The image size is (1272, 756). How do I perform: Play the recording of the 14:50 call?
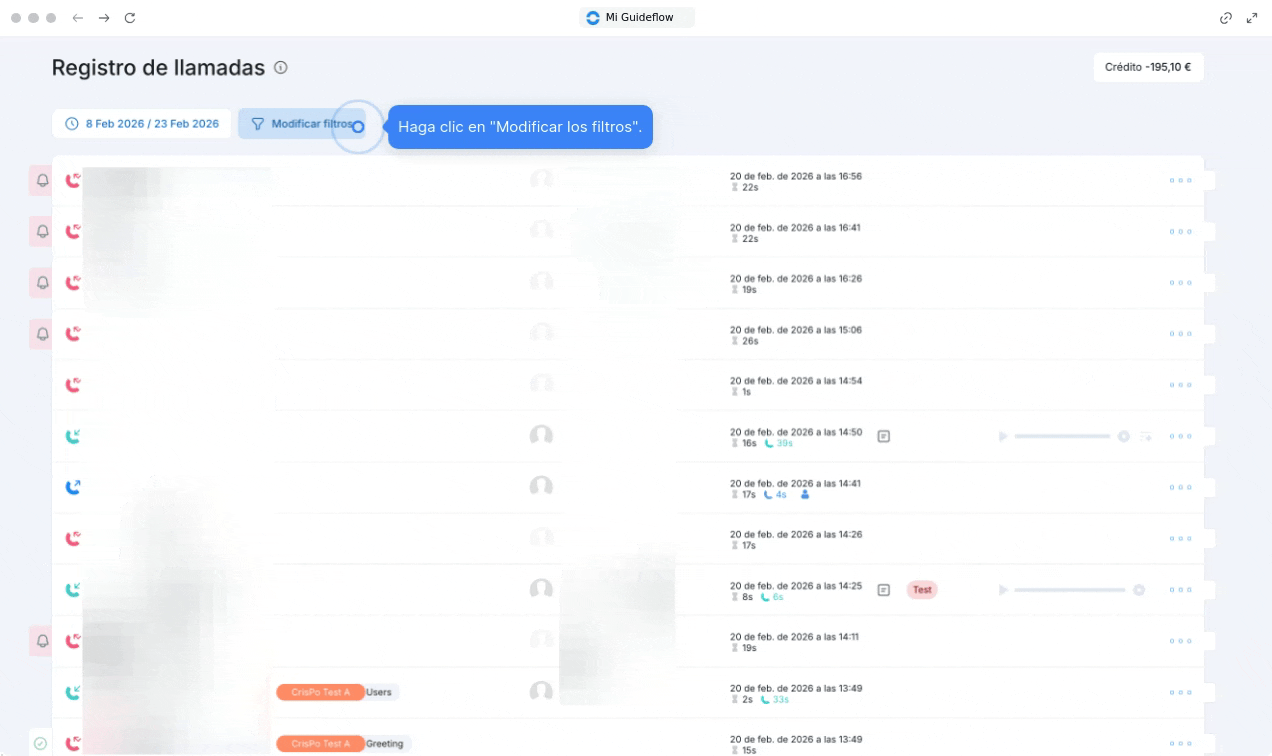1003,436
